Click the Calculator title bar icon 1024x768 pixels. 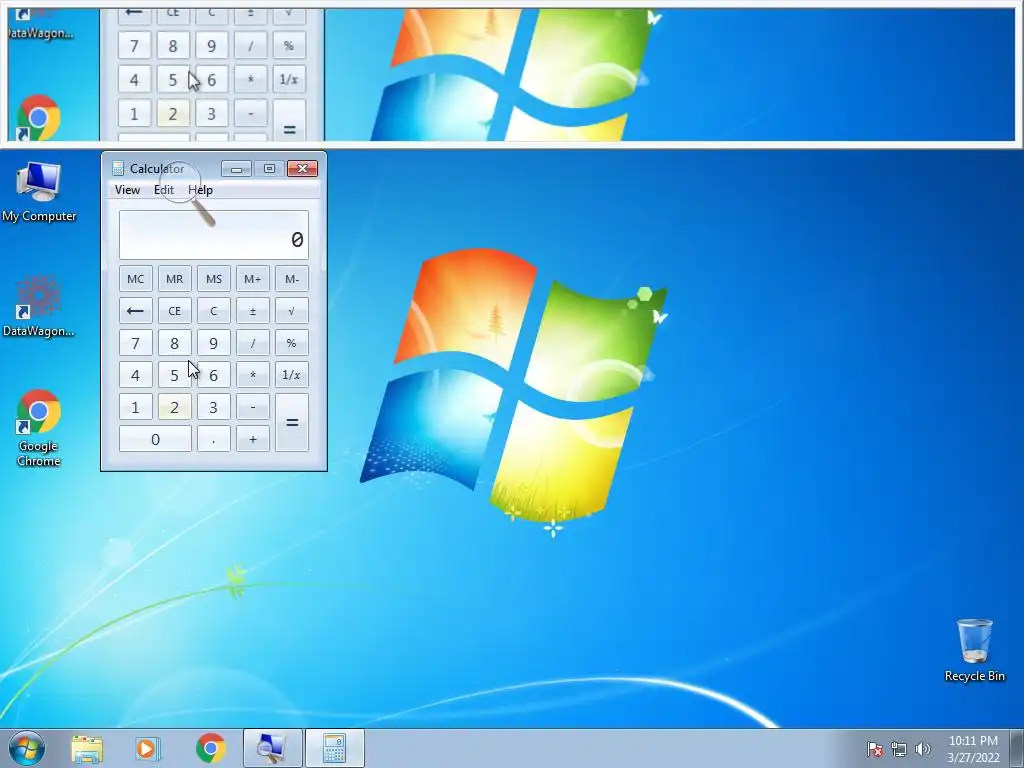pyautogui.click(x=118, y=168)
